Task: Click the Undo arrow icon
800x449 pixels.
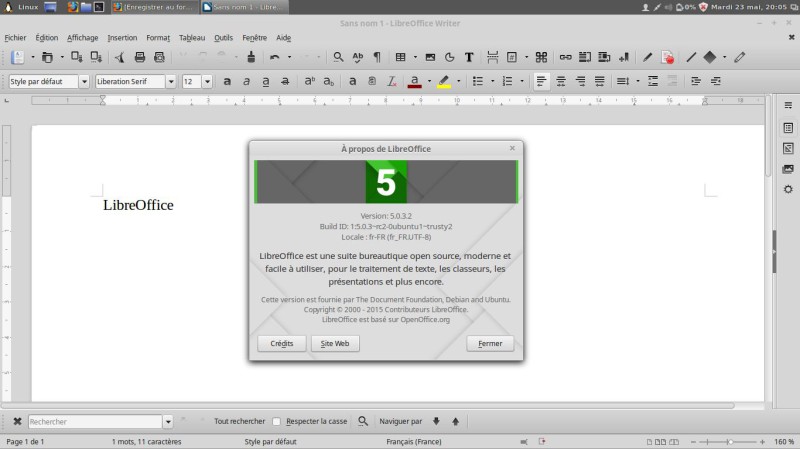Action: [274, 57]
